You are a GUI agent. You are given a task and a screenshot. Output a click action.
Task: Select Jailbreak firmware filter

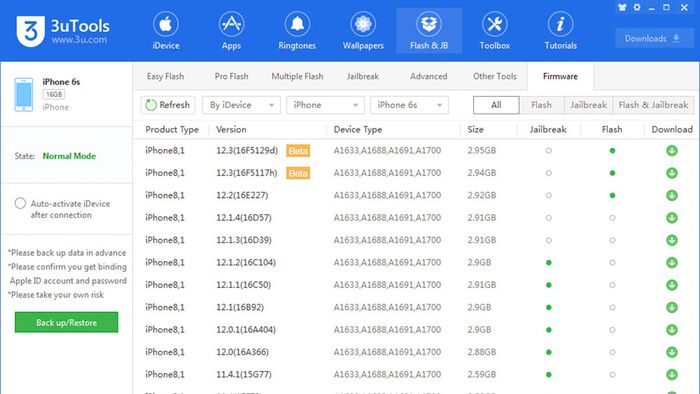[x=588, y=105]
